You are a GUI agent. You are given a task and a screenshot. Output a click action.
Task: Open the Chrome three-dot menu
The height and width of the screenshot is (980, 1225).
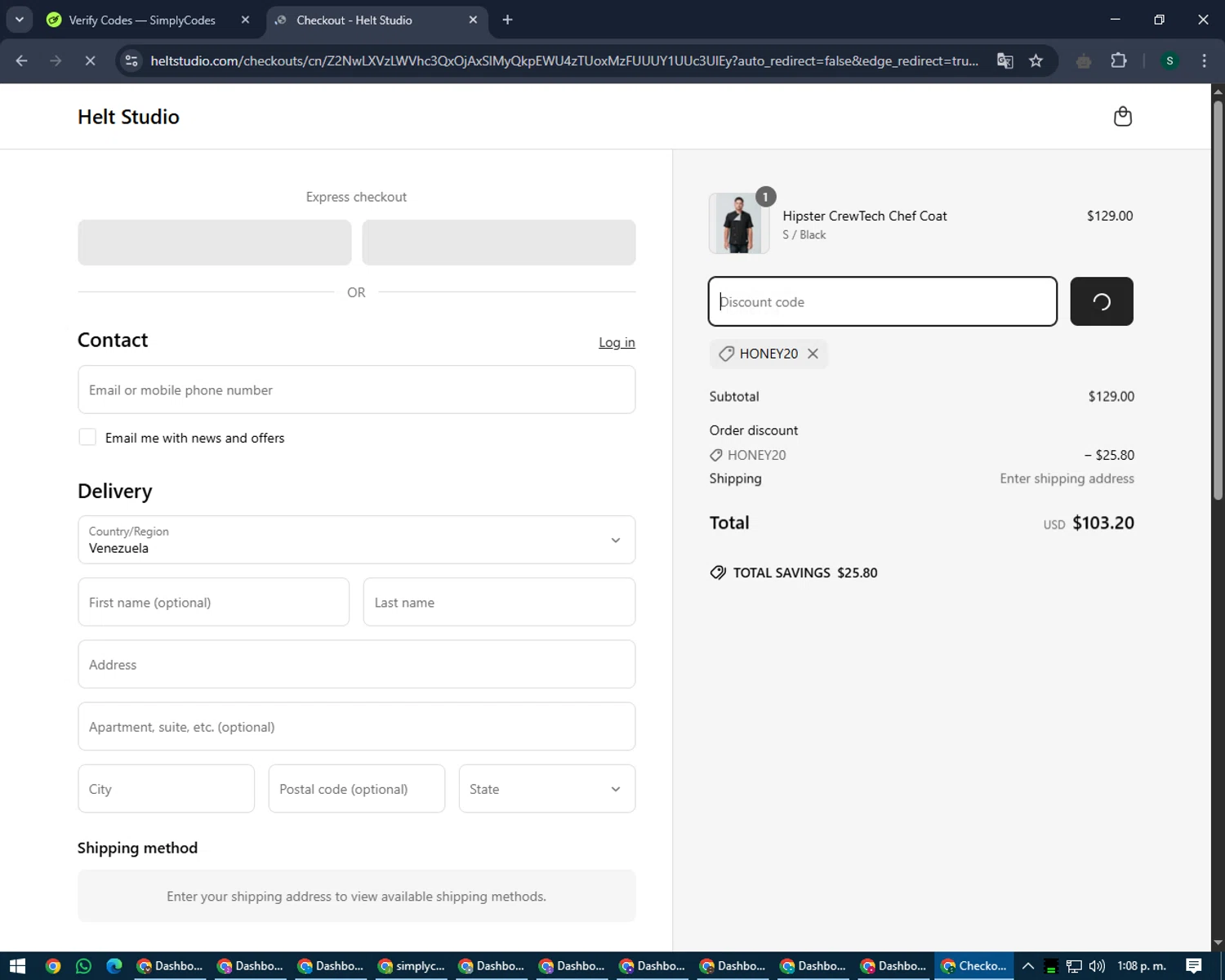pyautogui.click(x=1204, y=60)
